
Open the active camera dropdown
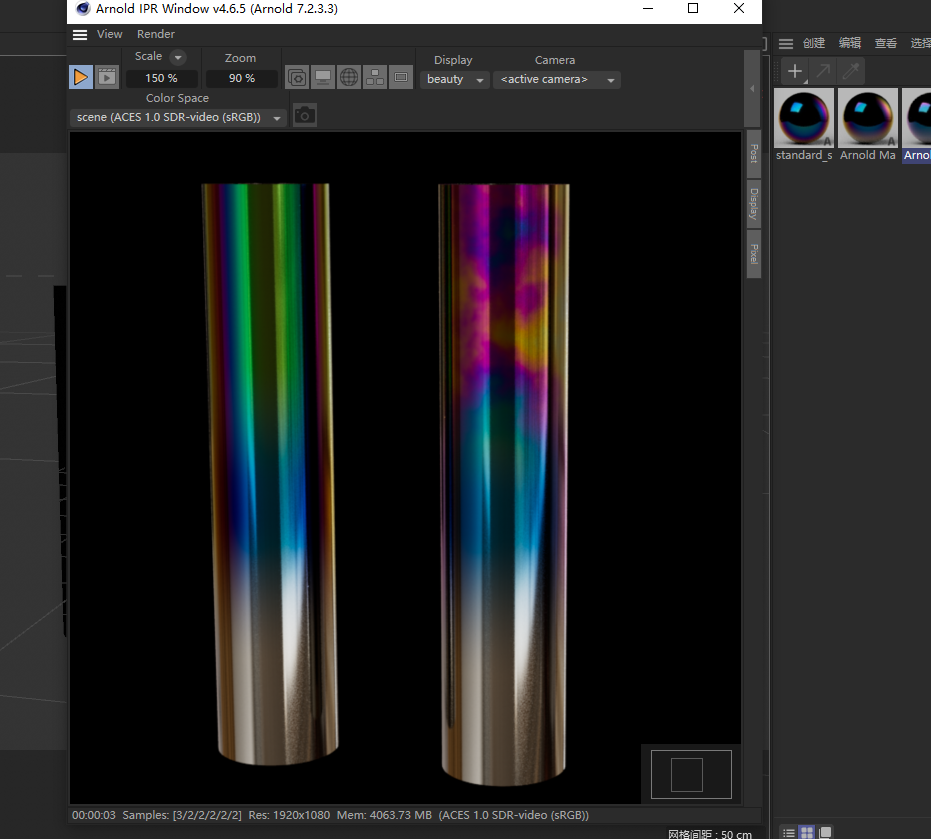coord(557,79)
